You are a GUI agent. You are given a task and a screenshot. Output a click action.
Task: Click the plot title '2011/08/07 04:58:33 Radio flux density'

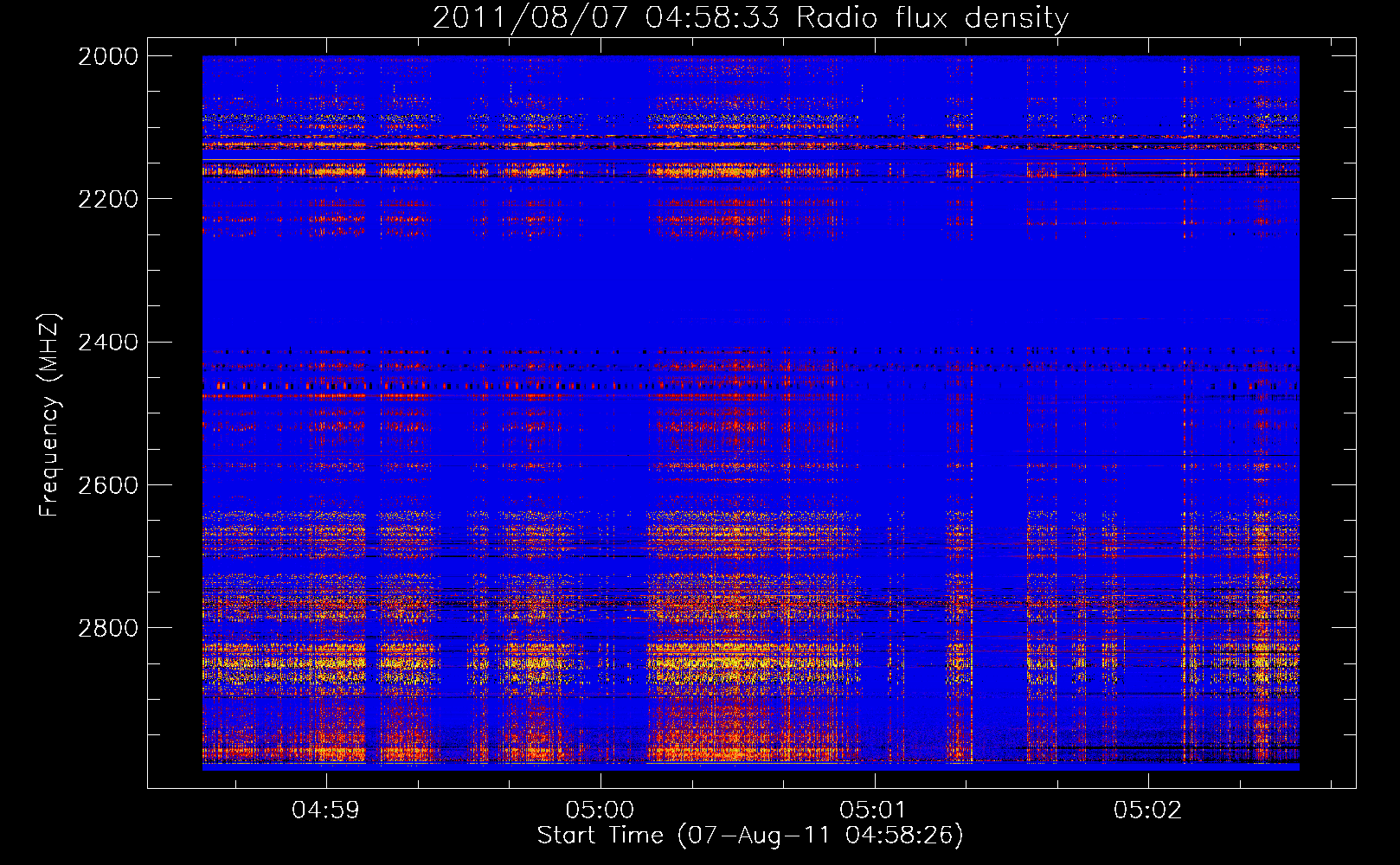coord(750,17)
